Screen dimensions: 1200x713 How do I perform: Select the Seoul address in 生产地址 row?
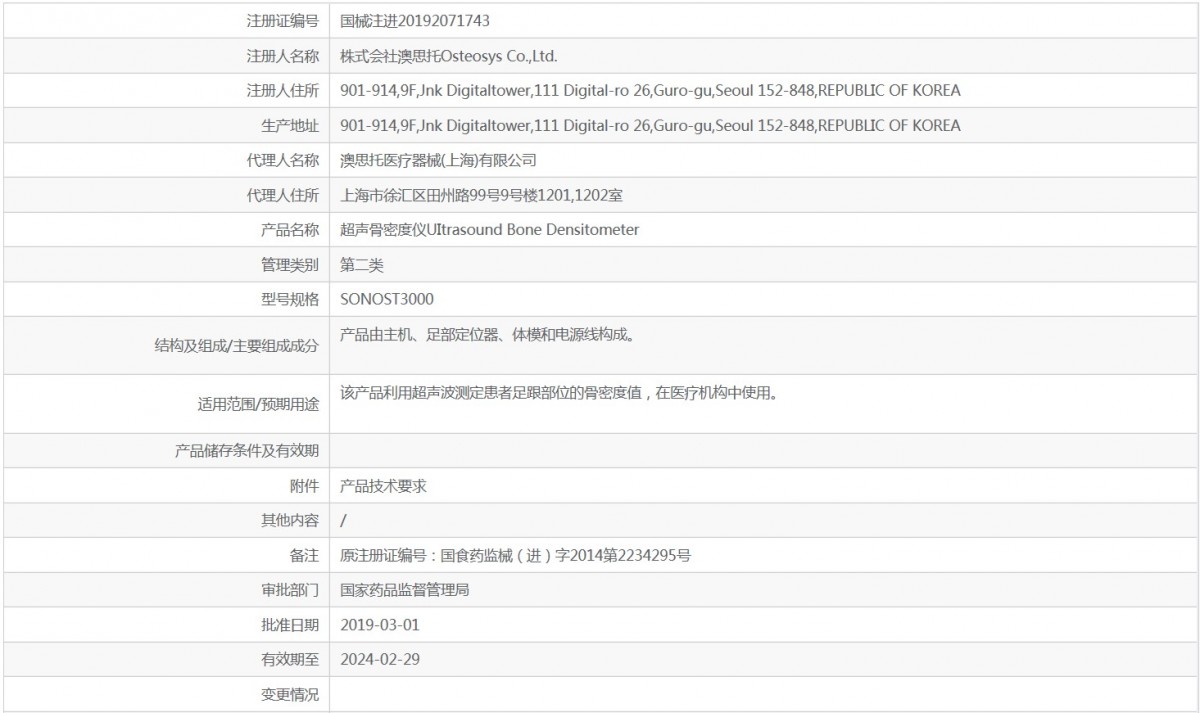650,125
